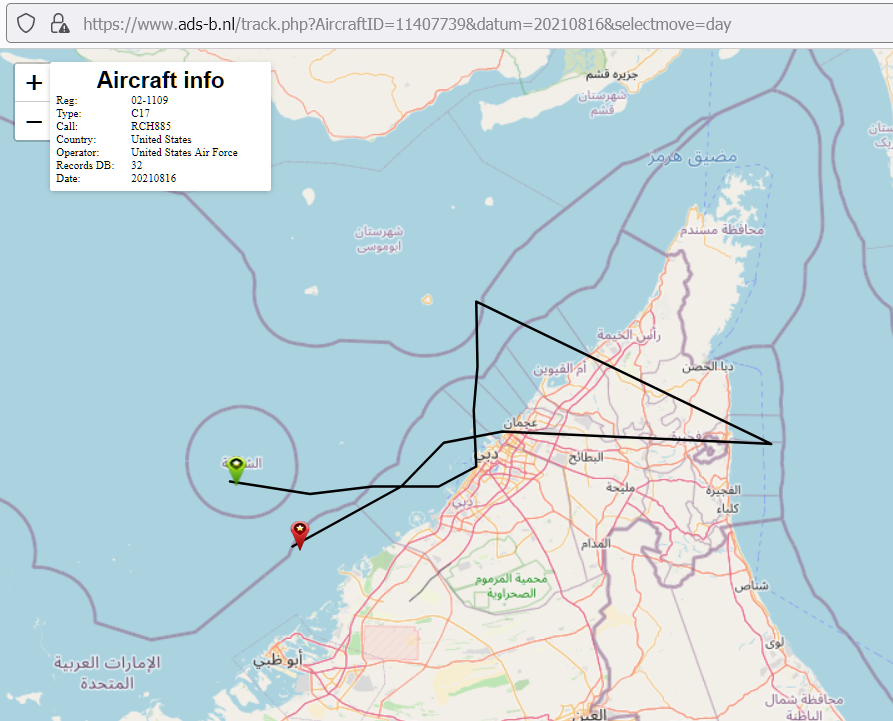Click the أبو ظبي city label on map
Viewport: 893px width, 721px height.
(x=277, y=659)
